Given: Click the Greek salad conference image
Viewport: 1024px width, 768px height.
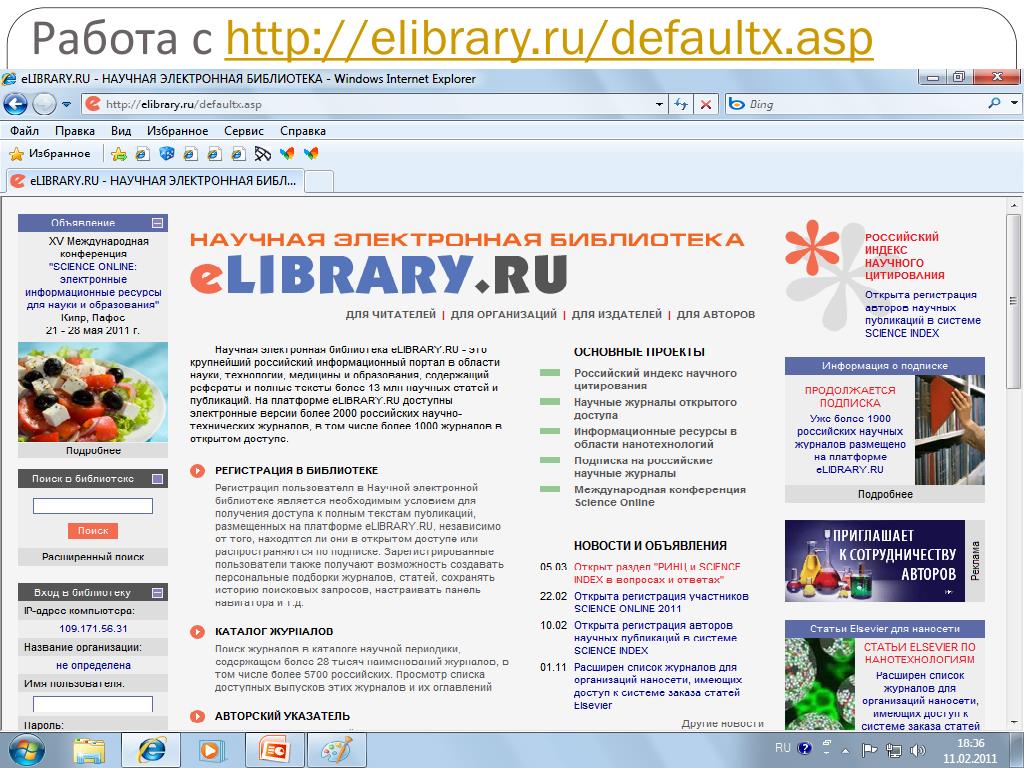Looking at the screenshot, I should click(93, 392).
